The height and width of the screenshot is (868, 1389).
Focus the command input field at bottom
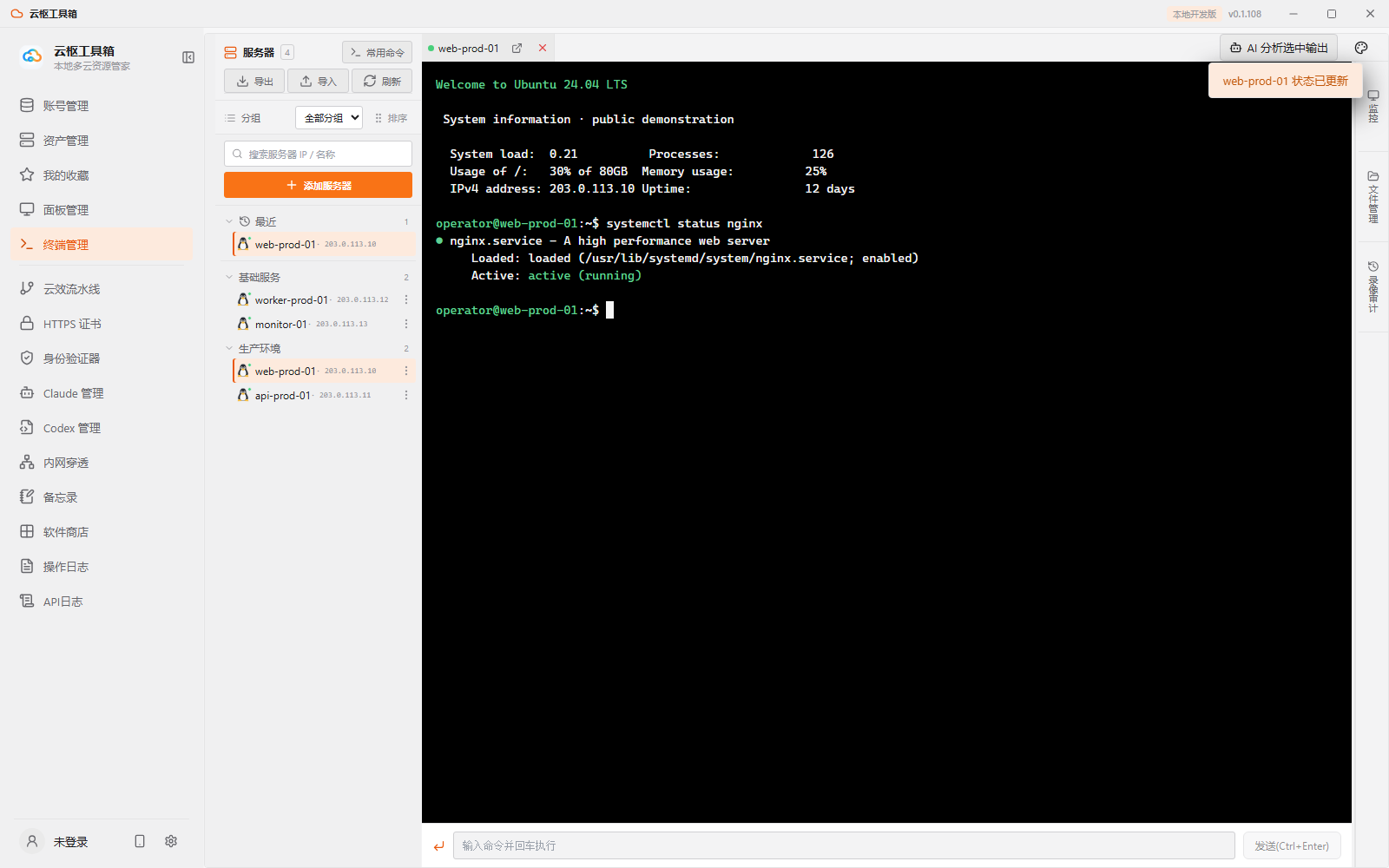tap(844, 845)
